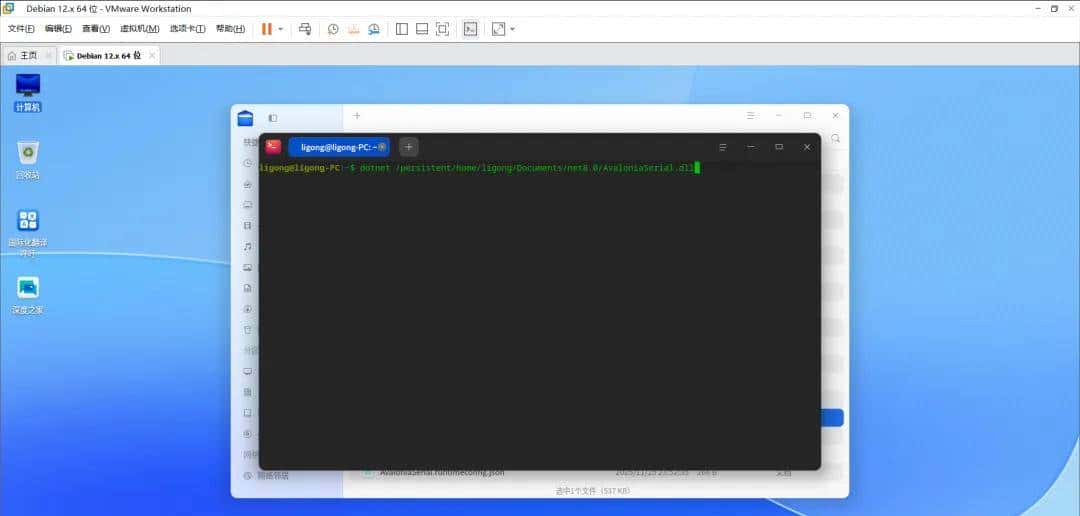Viewport: 1080px width, 516px height.
Task: Open Trash in file manager sidebar
Action: point(248,329)
